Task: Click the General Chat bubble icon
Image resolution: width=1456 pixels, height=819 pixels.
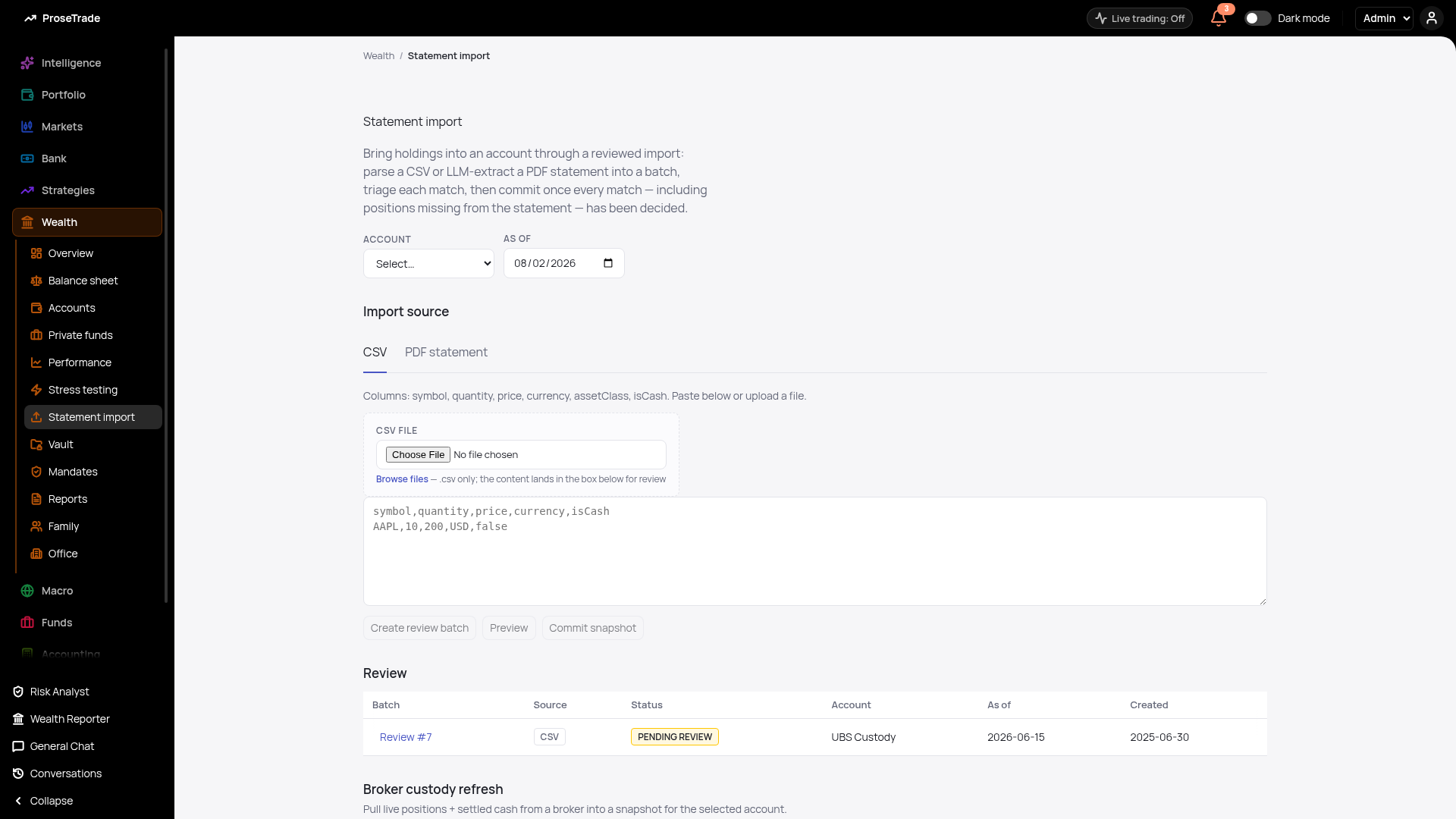Action: 18,746
